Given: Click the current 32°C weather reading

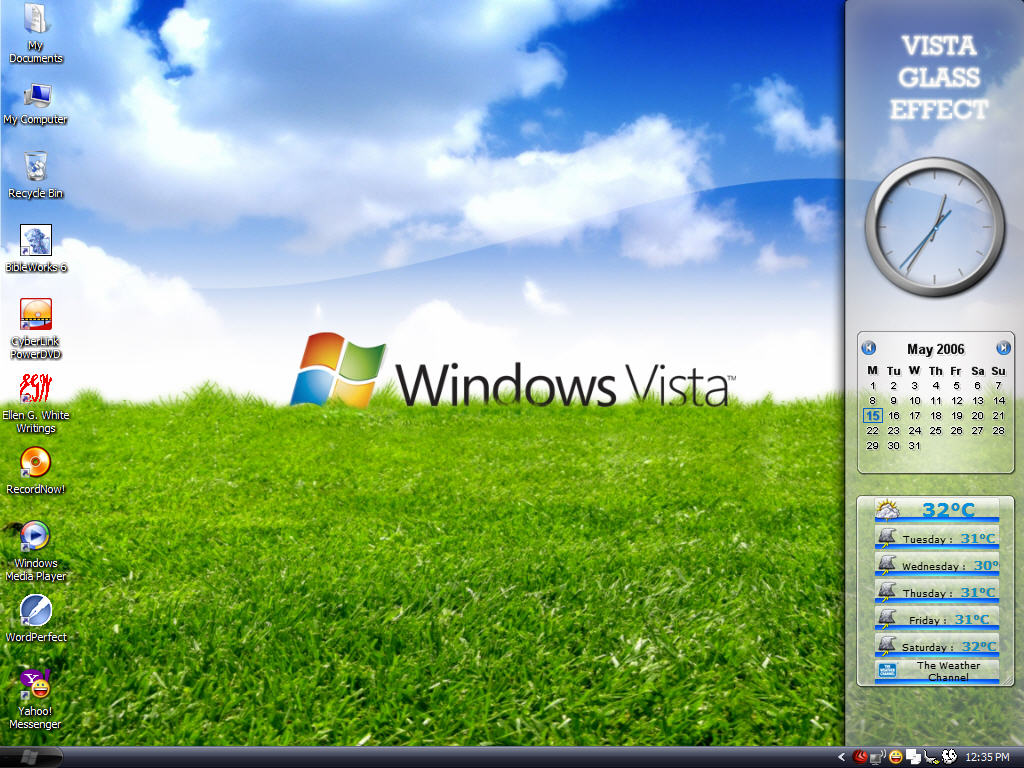Looking at the screenshot, I should pyautogui.click(x=948, y=509).
